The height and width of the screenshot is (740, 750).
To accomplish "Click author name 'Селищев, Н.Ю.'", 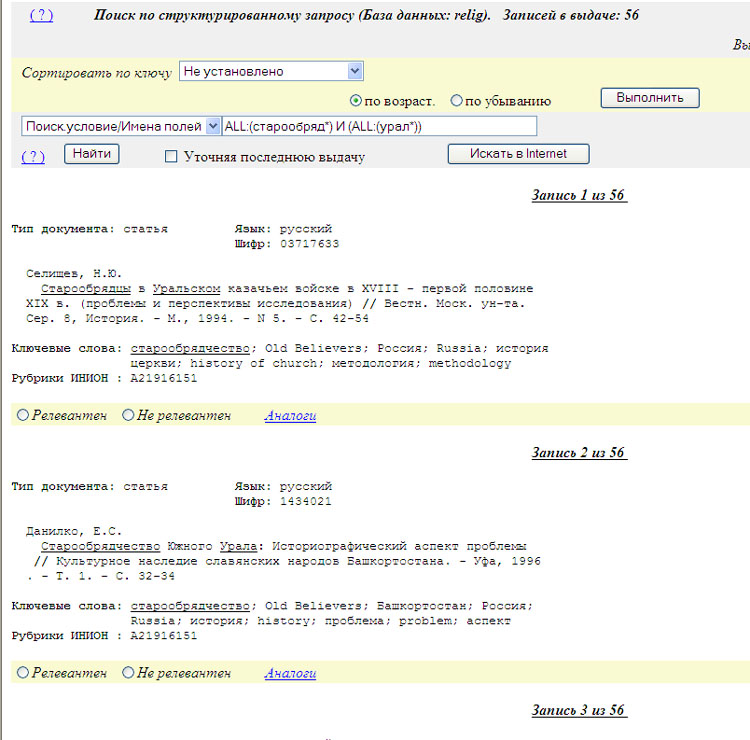I will (x=74, y=274).
